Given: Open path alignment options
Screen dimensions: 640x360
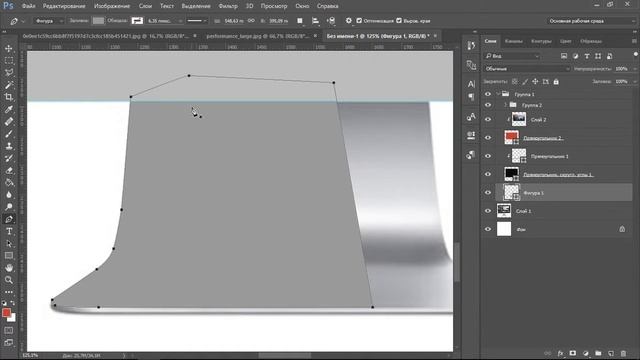Looking at the screenshot, I should click(315, 21).
